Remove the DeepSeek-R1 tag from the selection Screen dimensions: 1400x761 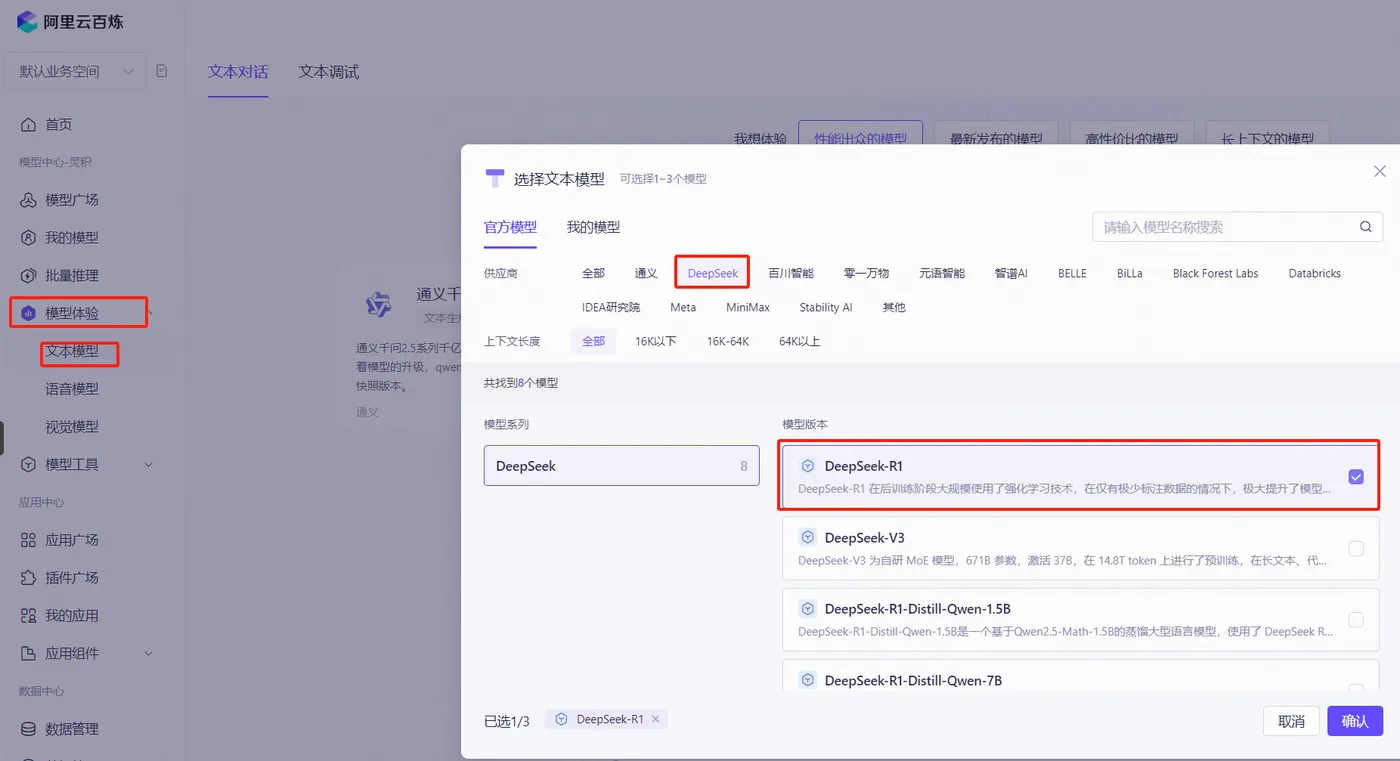point(655,719)
